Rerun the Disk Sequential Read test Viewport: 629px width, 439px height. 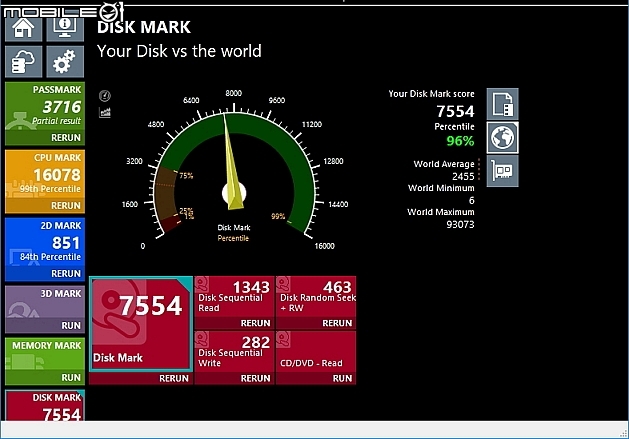[x=255, y=323]
